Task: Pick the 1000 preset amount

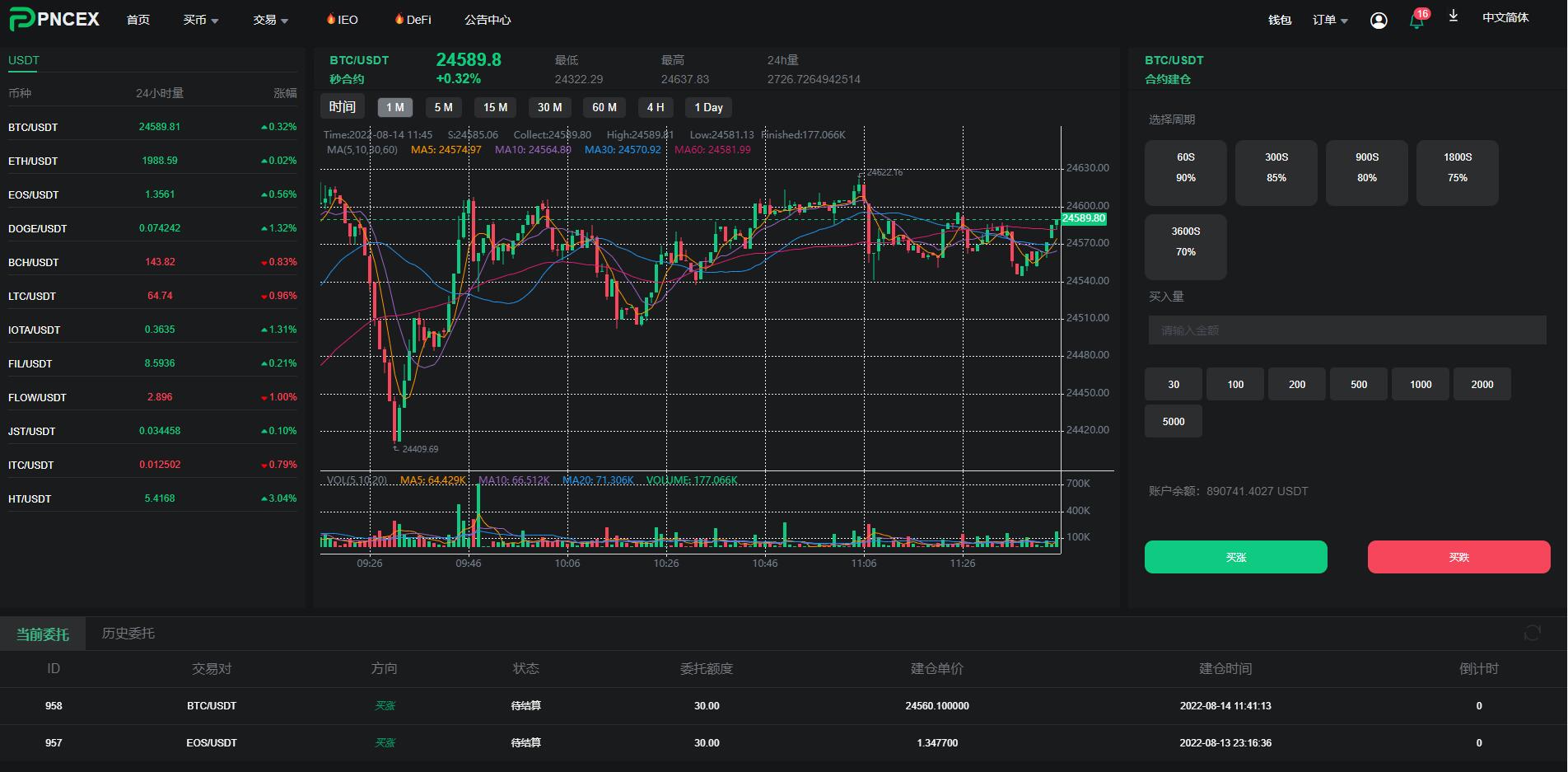Action: pos(1420,385)
